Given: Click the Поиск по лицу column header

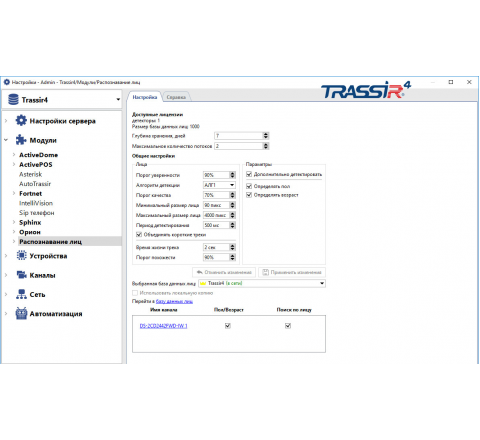Looking at the screenshot, I should [x=294, y=310].
